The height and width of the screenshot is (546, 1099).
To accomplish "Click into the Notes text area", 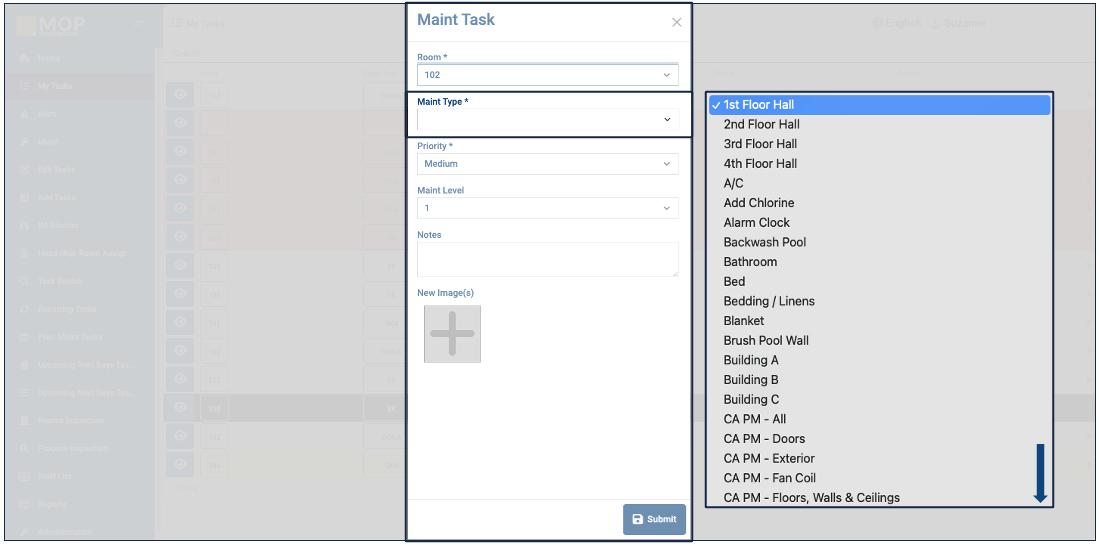I will point(547,259).
